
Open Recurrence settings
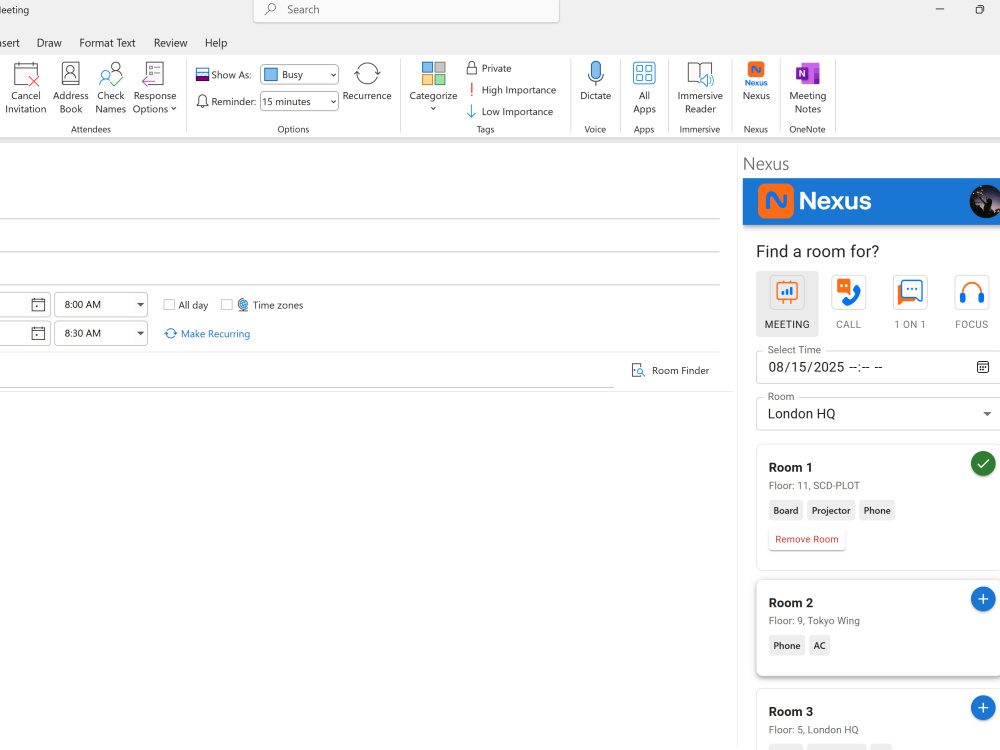pos(367,82)
